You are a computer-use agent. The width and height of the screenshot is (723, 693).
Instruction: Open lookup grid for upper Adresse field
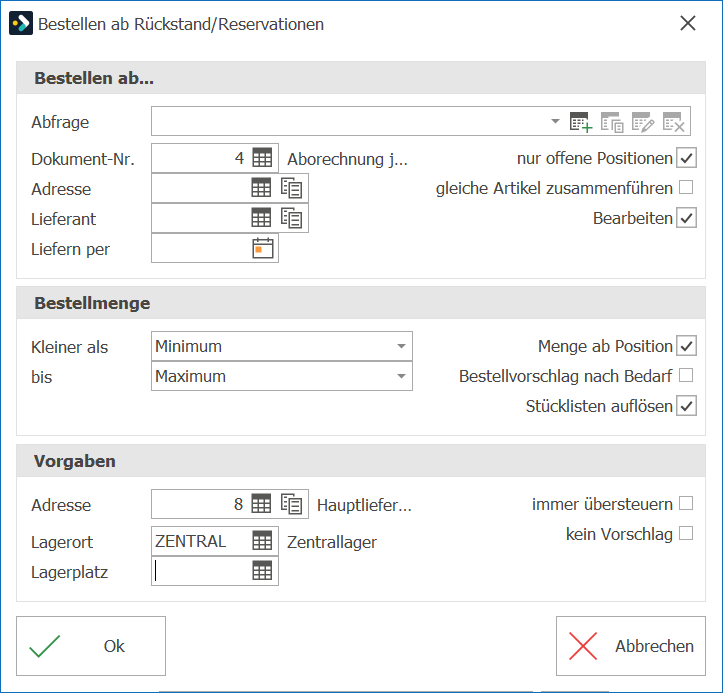click(x=261, y=188)
